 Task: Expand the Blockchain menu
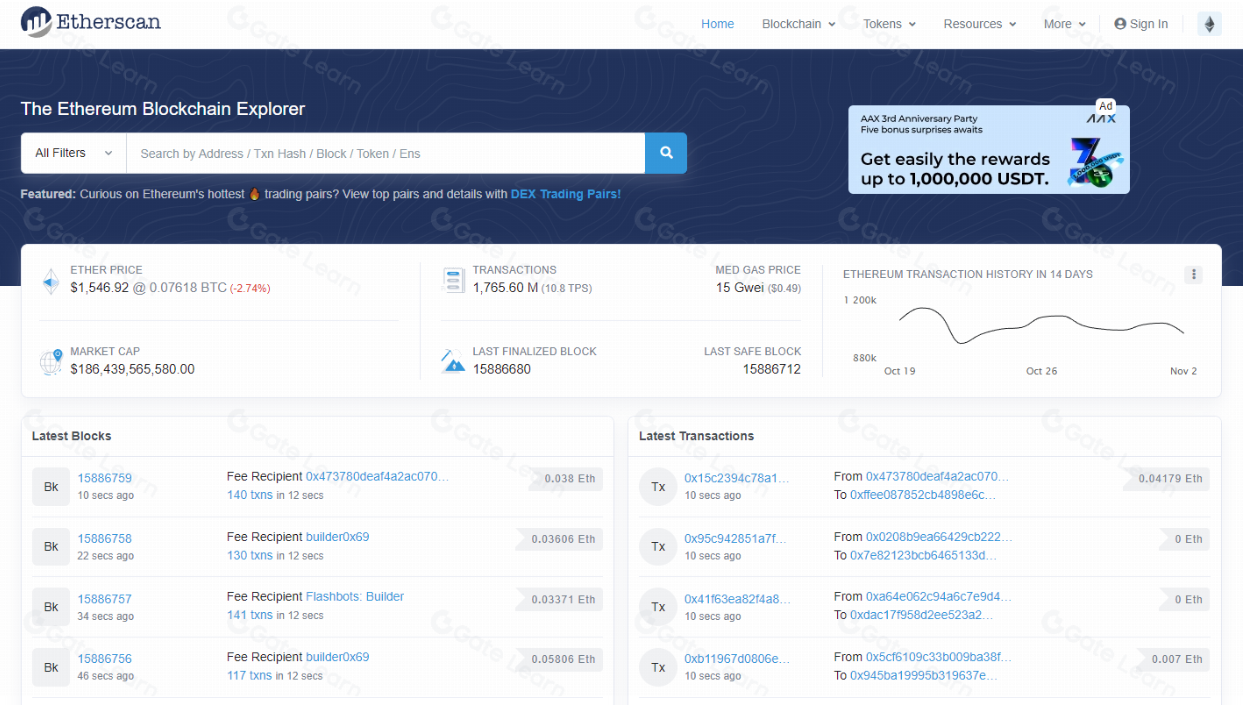[798, 24]
